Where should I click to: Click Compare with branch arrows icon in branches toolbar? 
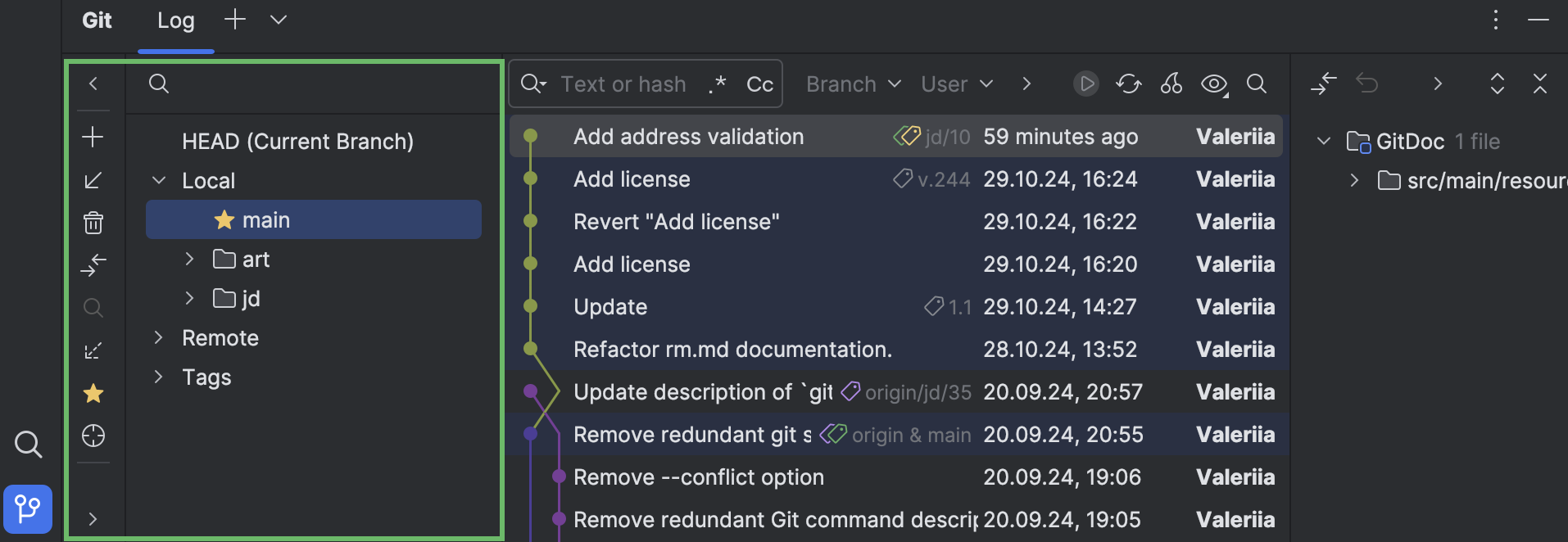pyautogui.click(x=93, y=264)
